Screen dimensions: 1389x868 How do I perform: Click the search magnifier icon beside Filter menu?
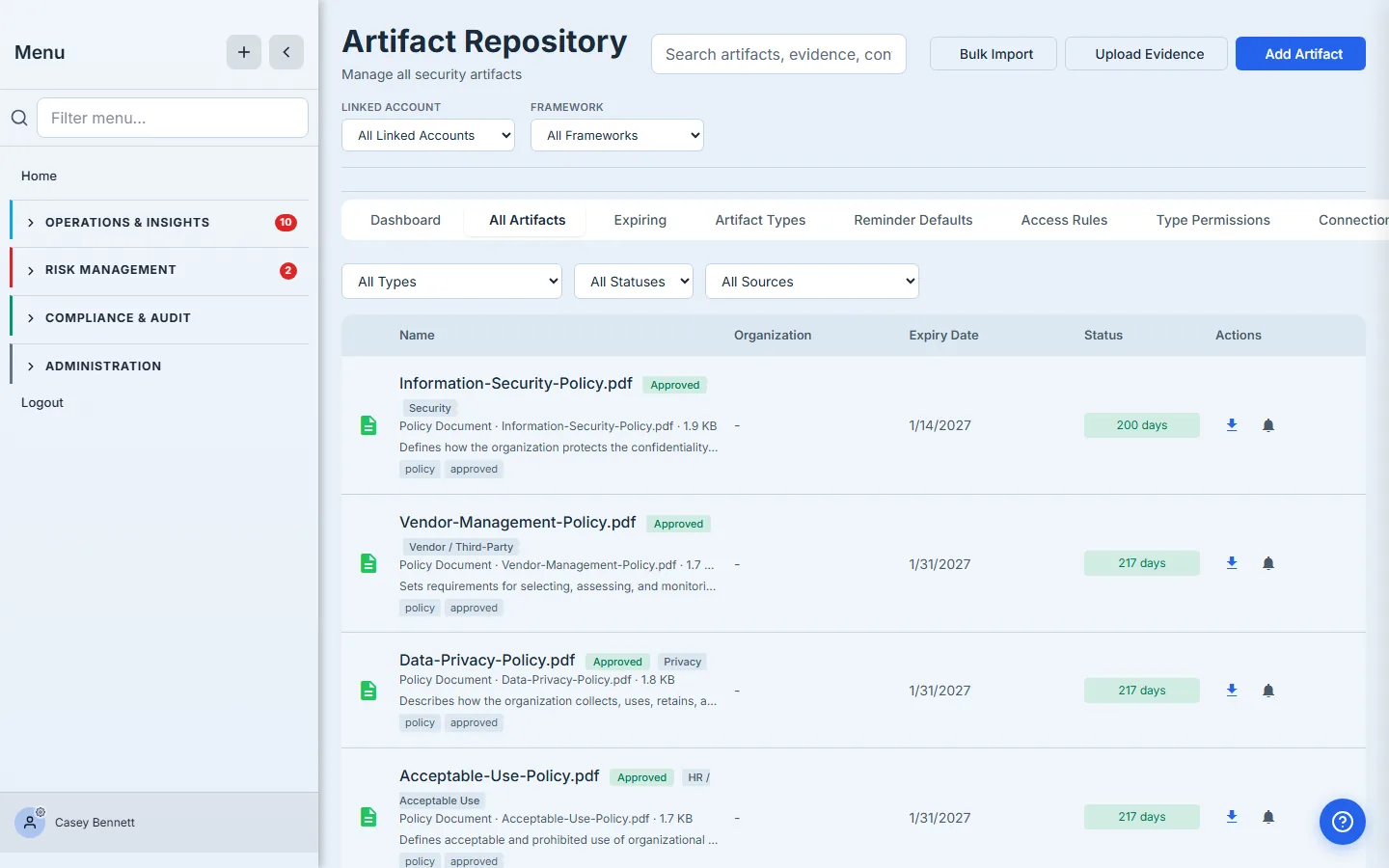(19, 118)
